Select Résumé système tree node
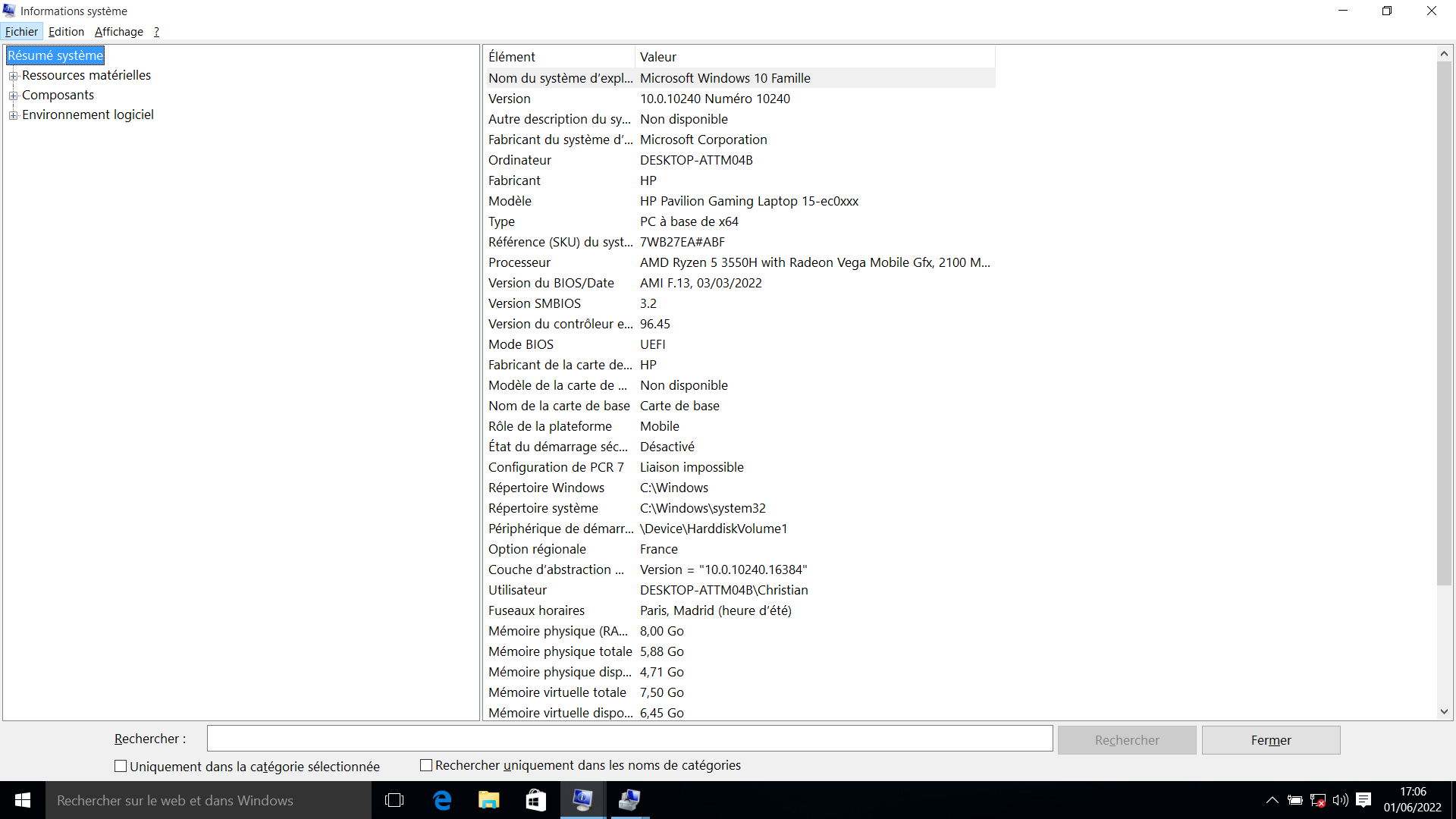This screenshot has height=819, width=1456. pos(55,55)
